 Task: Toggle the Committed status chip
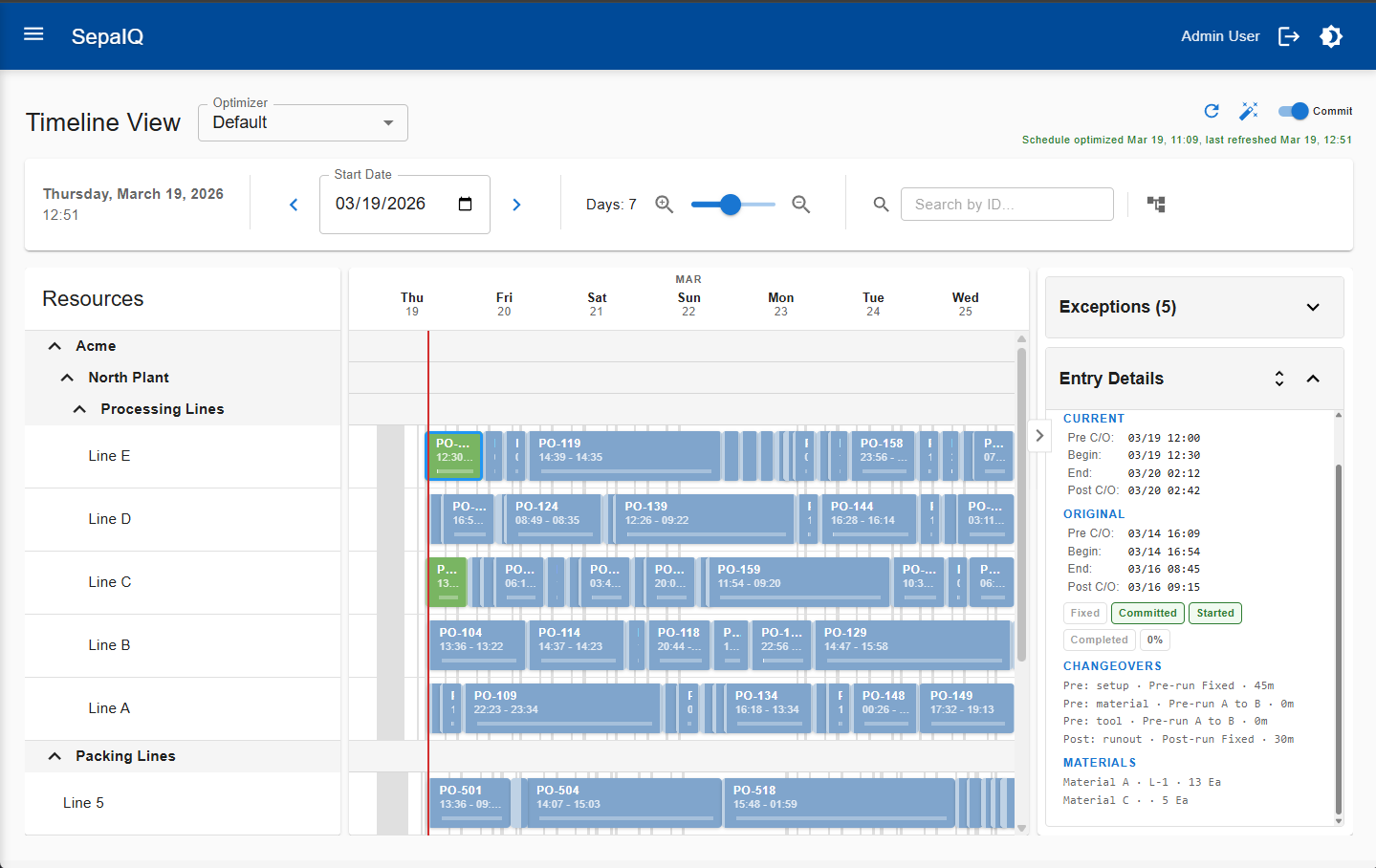pyautogui.click(x=1147, y=614)
